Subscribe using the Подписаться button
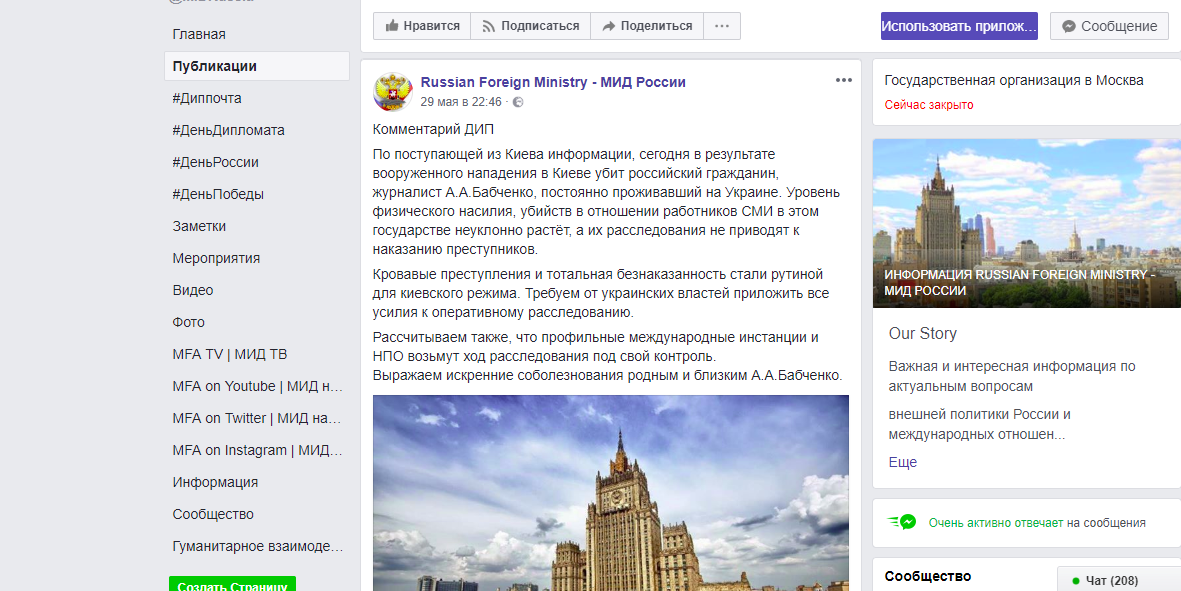This screenshot has height=591, width=1181. [530, 26]
